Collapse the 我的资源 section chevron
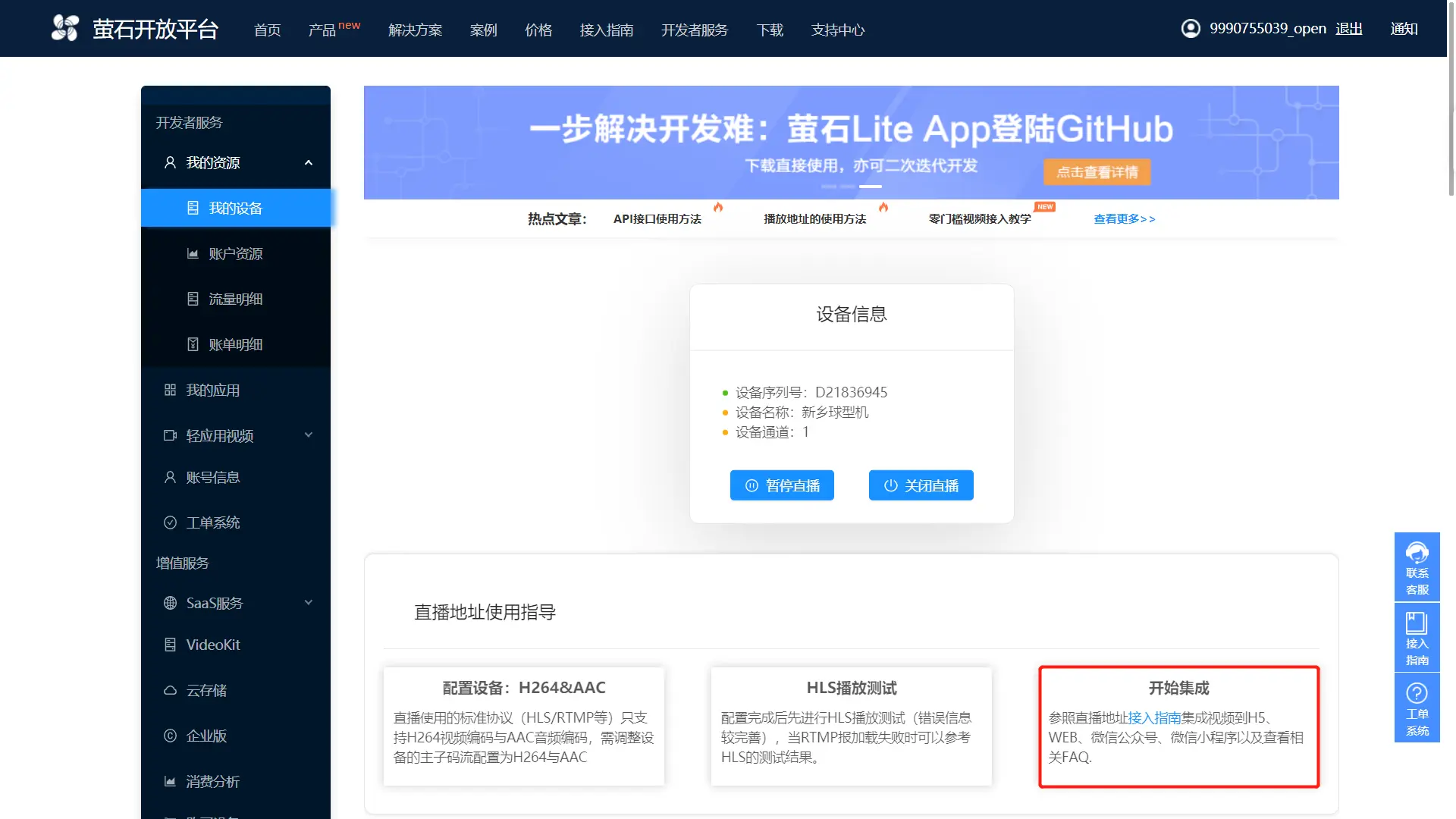The image size is (1456, 819). [309, 162]
